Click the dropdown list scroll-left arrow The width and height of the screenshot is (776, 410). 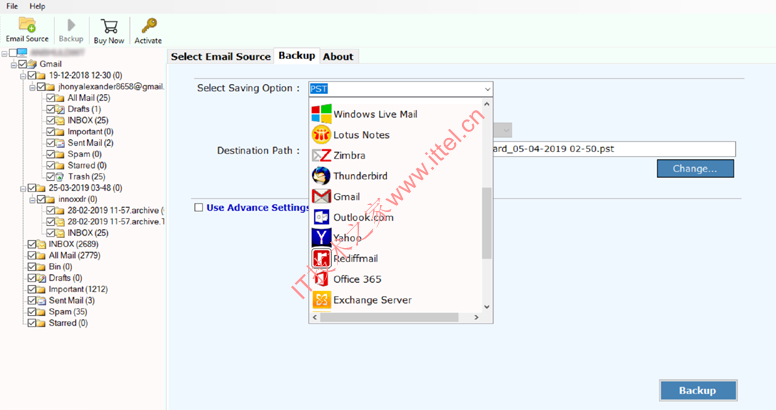[315, 317]
